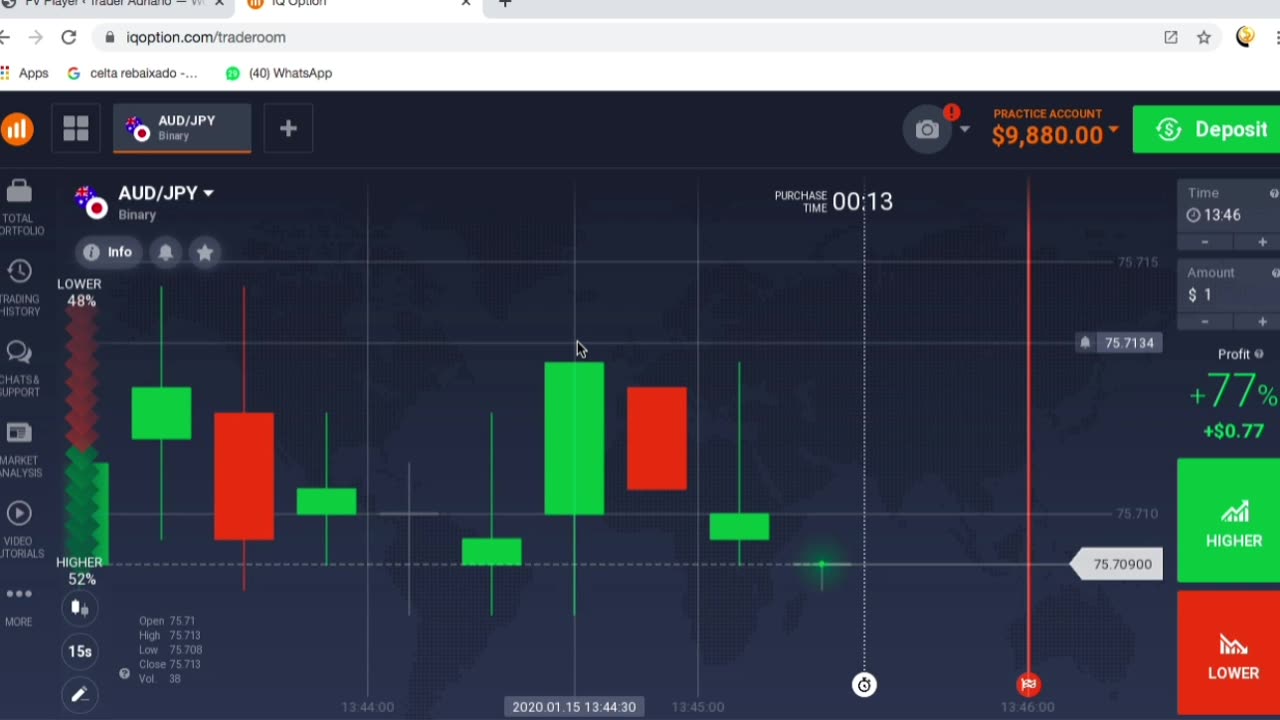Click the LOWER trade button
The width and height of the screenshot is (1280, 720).
(x=1229, y=653)
